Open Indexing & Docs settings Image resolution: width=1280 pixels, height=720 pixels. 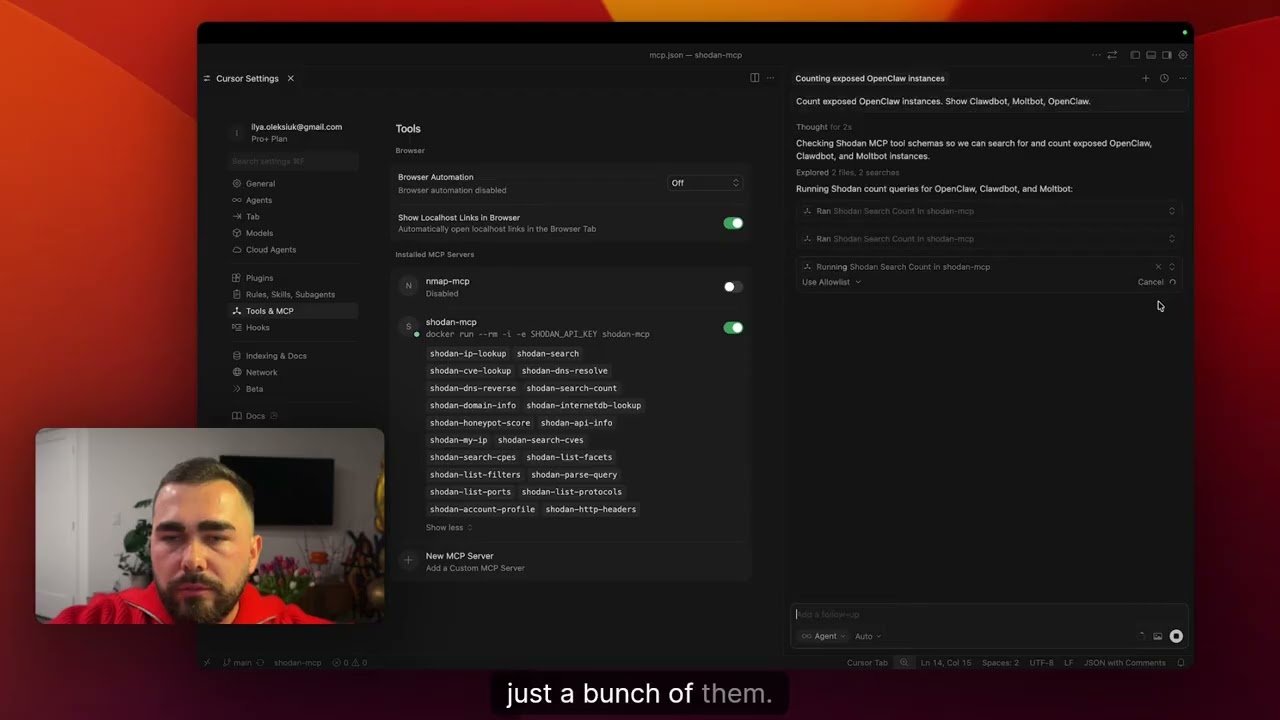293,356
